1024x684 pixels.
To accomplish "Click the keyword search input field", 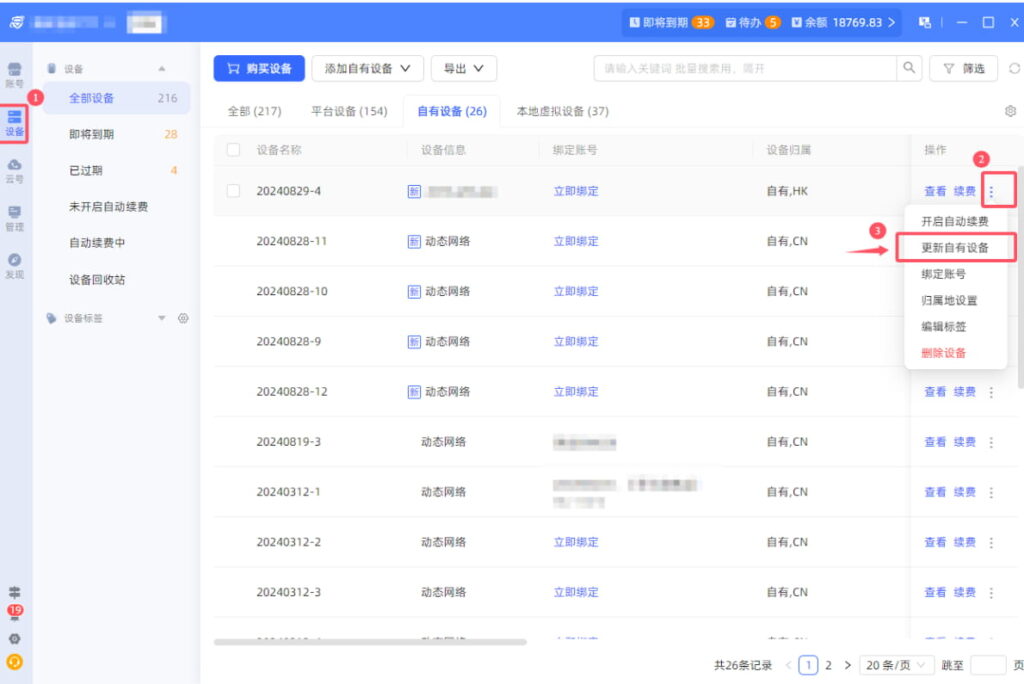I will (x=745, y=68).
